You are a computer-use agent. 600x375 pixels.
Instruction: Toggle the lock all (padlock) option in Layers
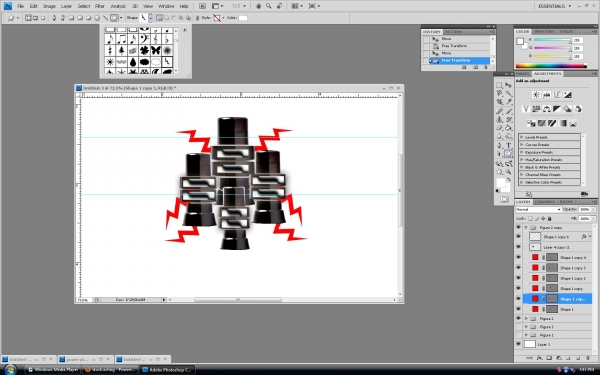click(x=549, y=218)
